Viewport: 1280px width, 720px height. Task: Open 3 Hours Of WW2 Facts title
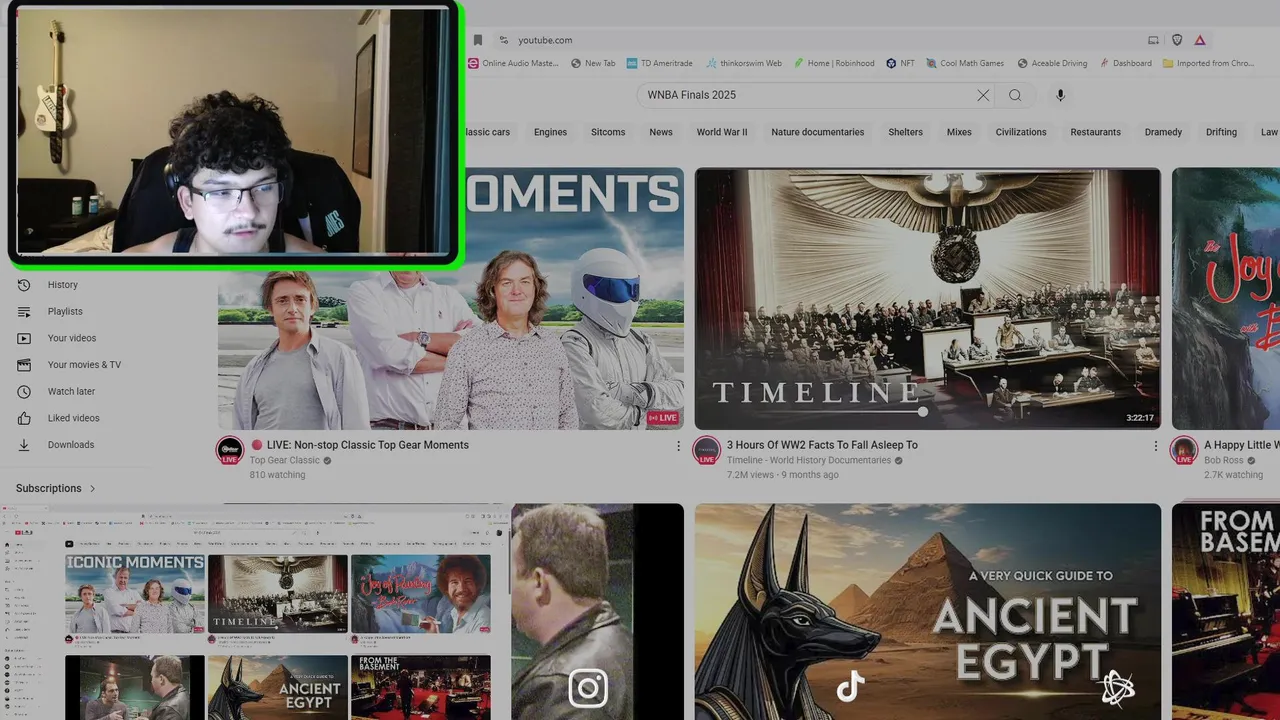822,445
